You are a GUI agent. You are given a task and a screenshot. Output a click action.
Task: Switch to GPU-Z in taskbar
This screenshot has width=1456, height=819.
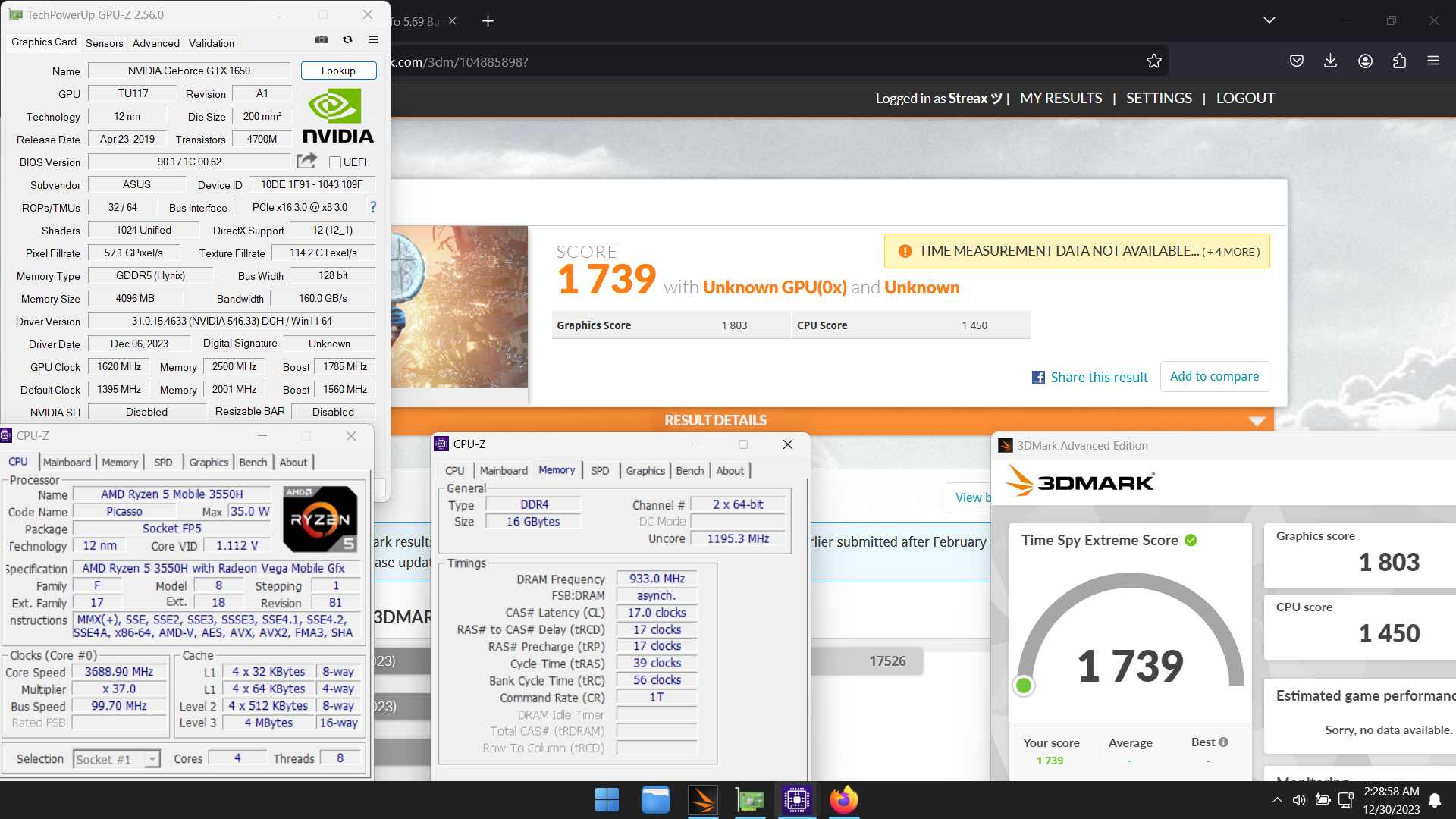(750, 800)
